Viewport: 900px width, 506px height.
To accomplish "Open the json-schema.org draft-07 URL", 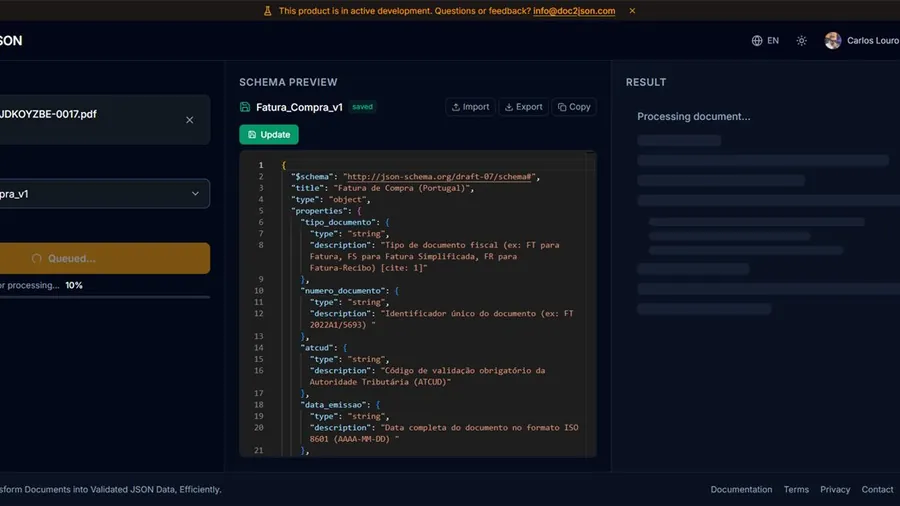I will pos(440,177).
